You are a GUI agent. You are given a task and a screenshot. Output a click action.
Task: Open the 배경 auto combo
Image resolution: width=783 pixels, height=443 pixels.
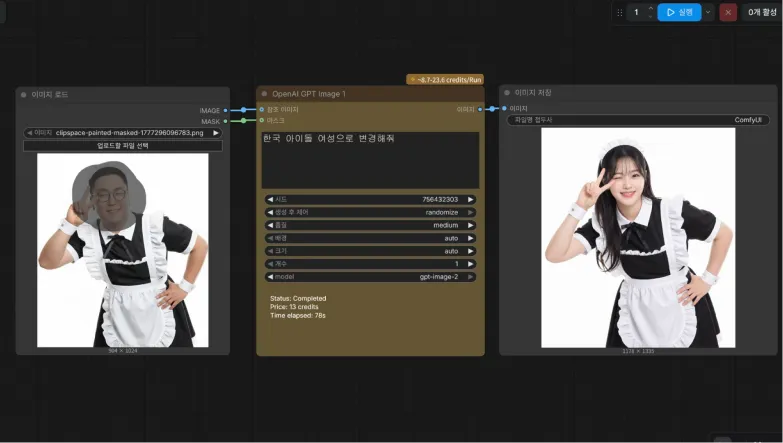[371, 239]
